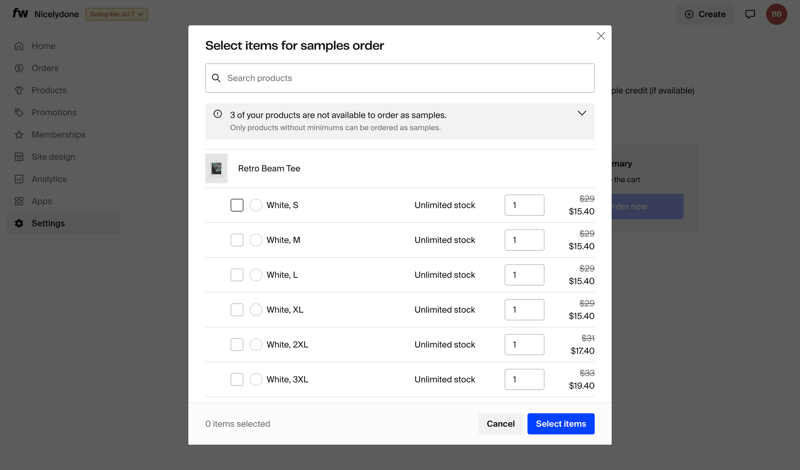Image resolution: width=800 pixels, height=470 pixels.
Task: Go to Settings menu item
Action: click(48, 224)
